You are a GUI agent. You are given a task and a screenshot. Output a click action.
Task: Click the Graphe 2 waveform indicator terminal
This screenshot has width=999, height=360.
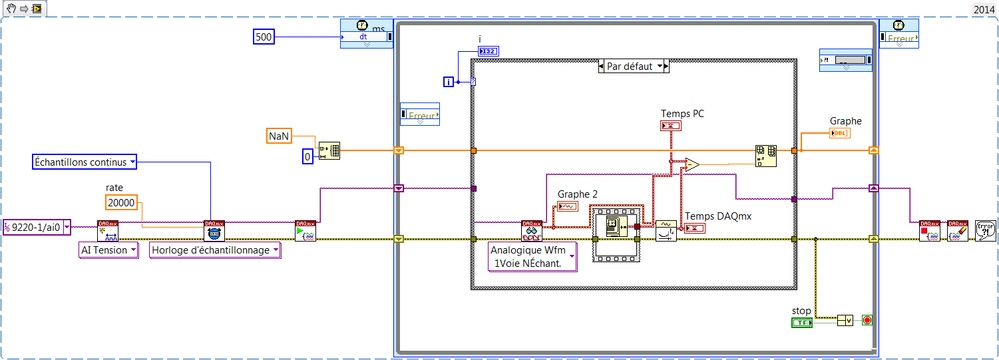point(568,206)
